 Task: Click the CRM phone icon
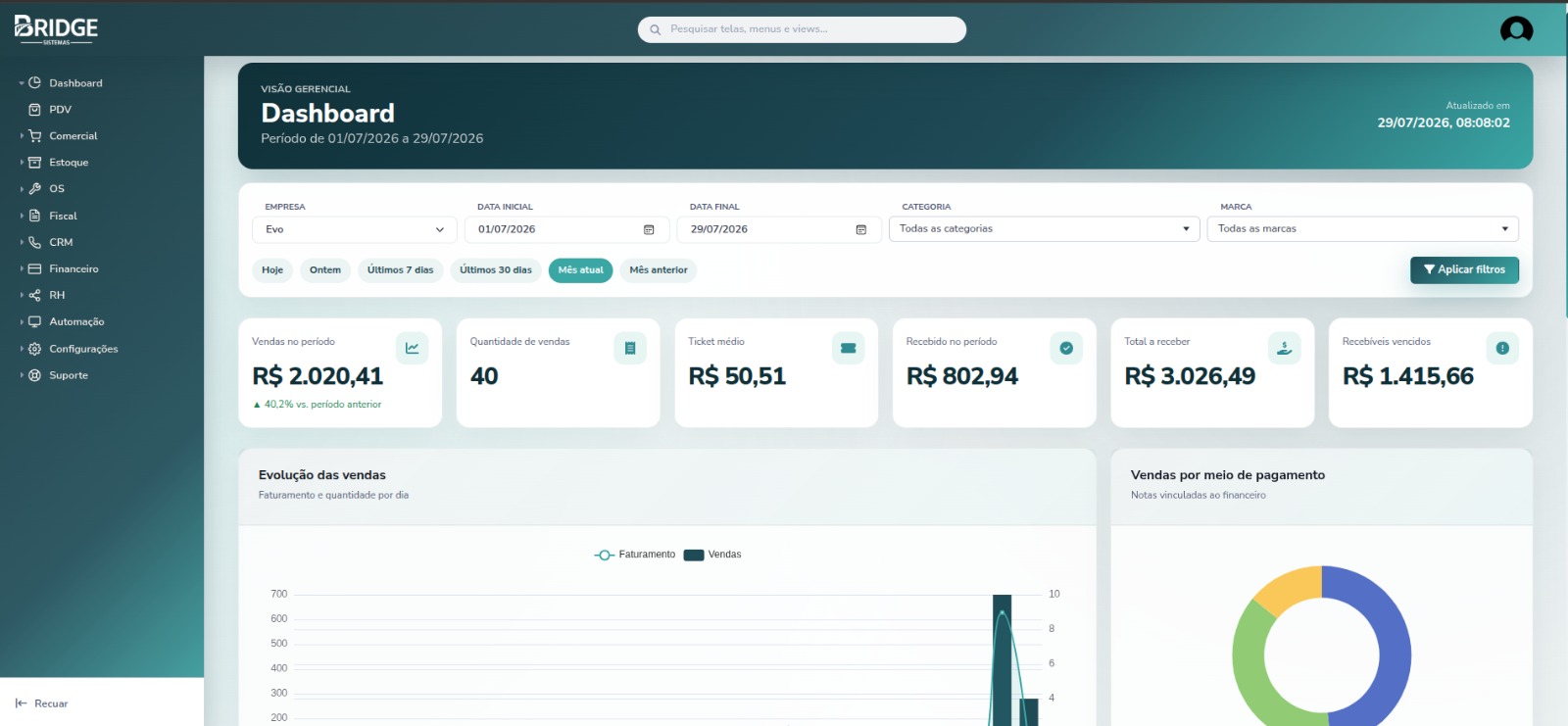pos(34,242)
